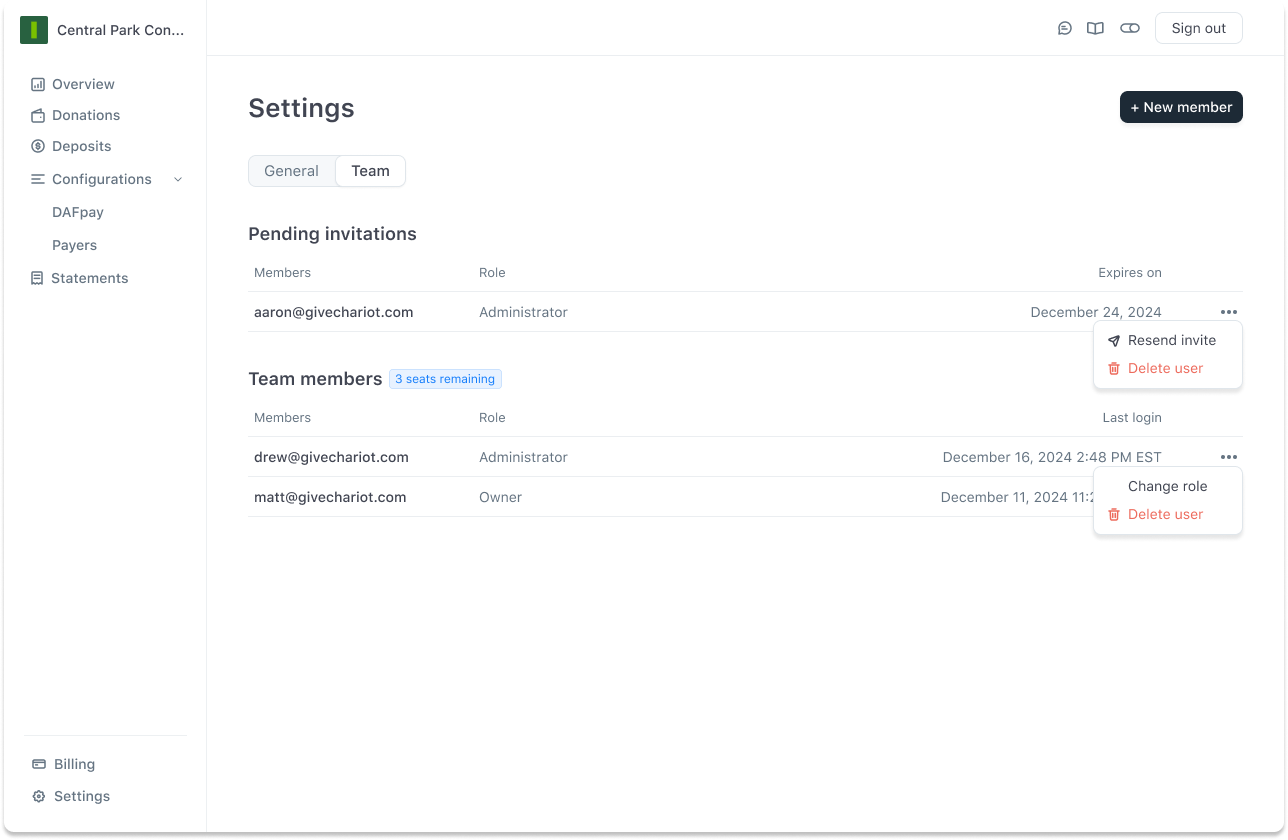Toggle the switch icon in top bar
The width and height of the screenshot is (1288, 840).
(1130, 28)
